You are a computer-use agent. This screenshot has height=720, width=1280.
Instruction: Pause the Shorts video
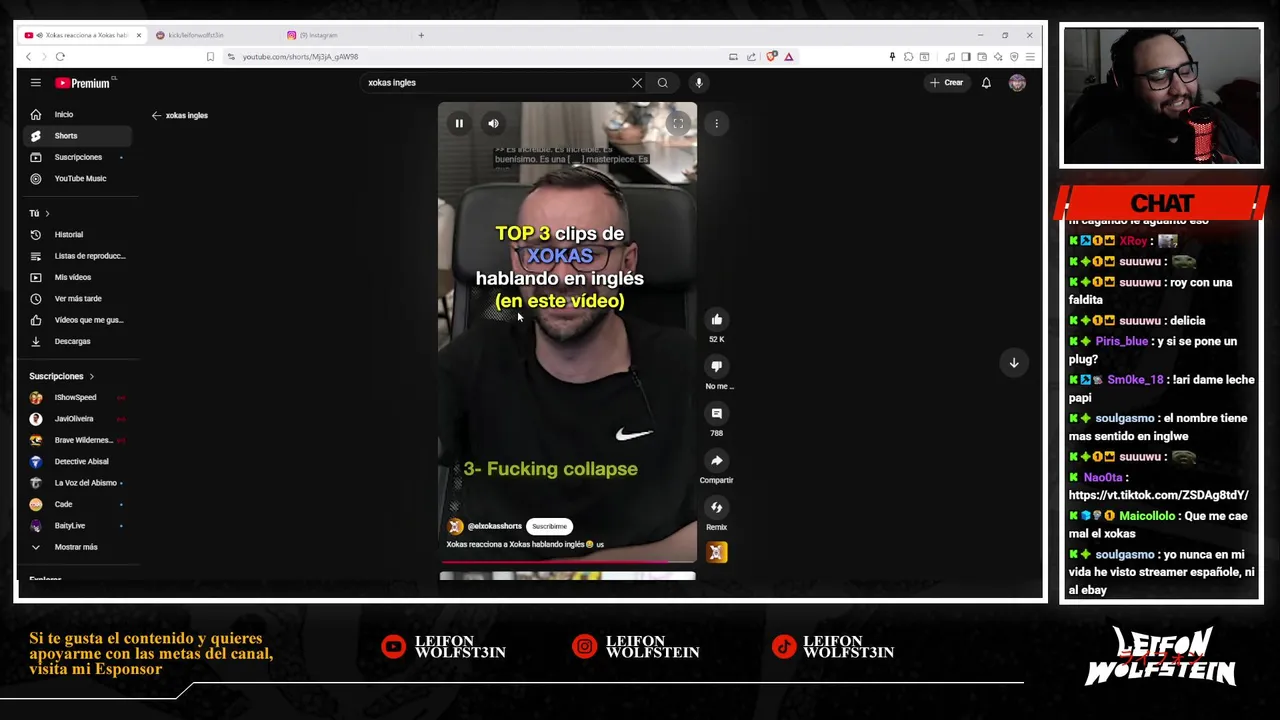[x=459, y=123]
